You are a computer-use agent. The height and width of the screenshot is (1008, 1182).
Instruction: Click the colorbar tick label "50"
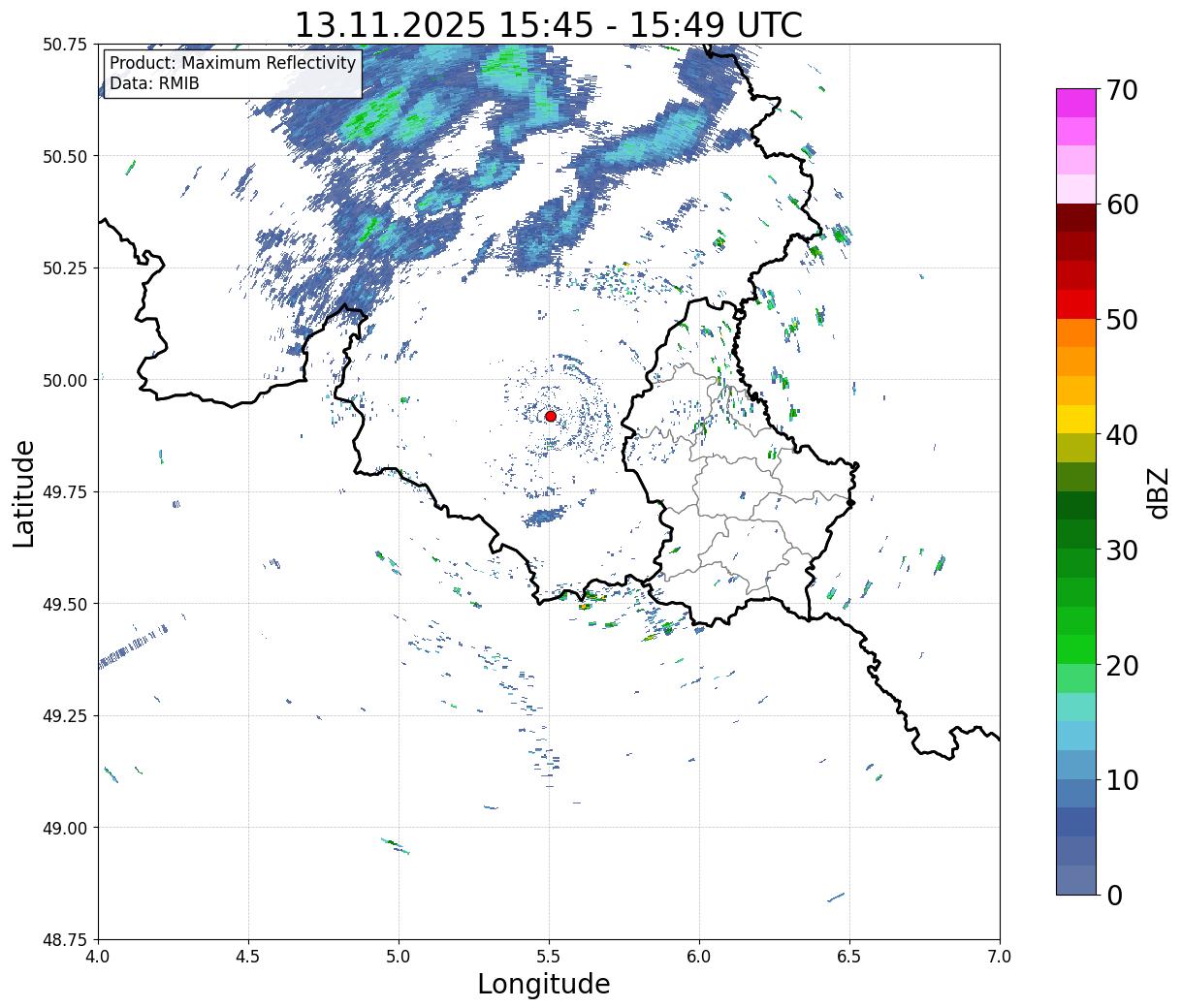(x=1122, y=320)
